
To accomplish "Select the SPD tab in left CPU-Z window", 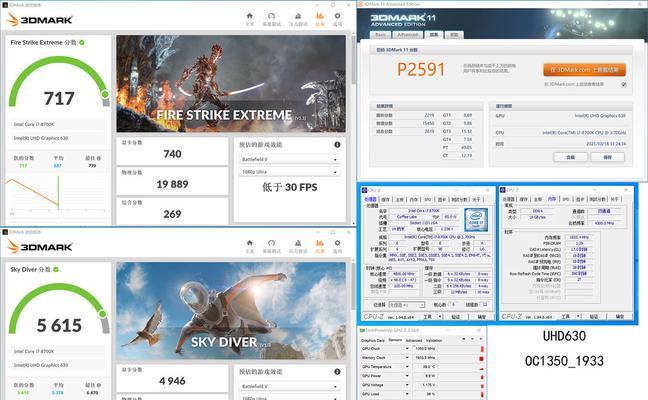I will [x=428, y=200].
